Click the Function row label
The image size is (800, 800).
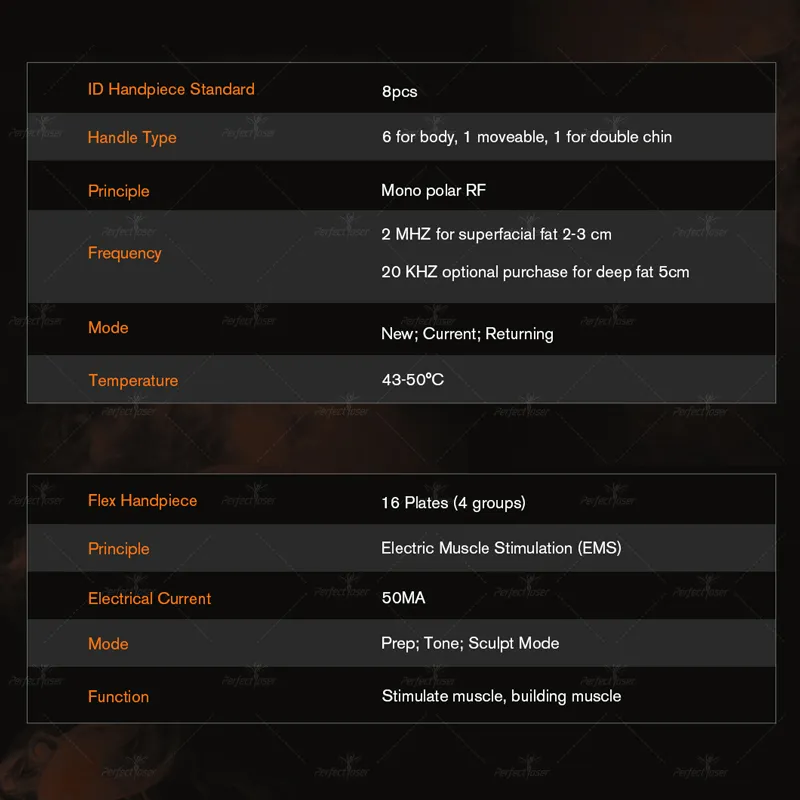[x=118, y=697]
